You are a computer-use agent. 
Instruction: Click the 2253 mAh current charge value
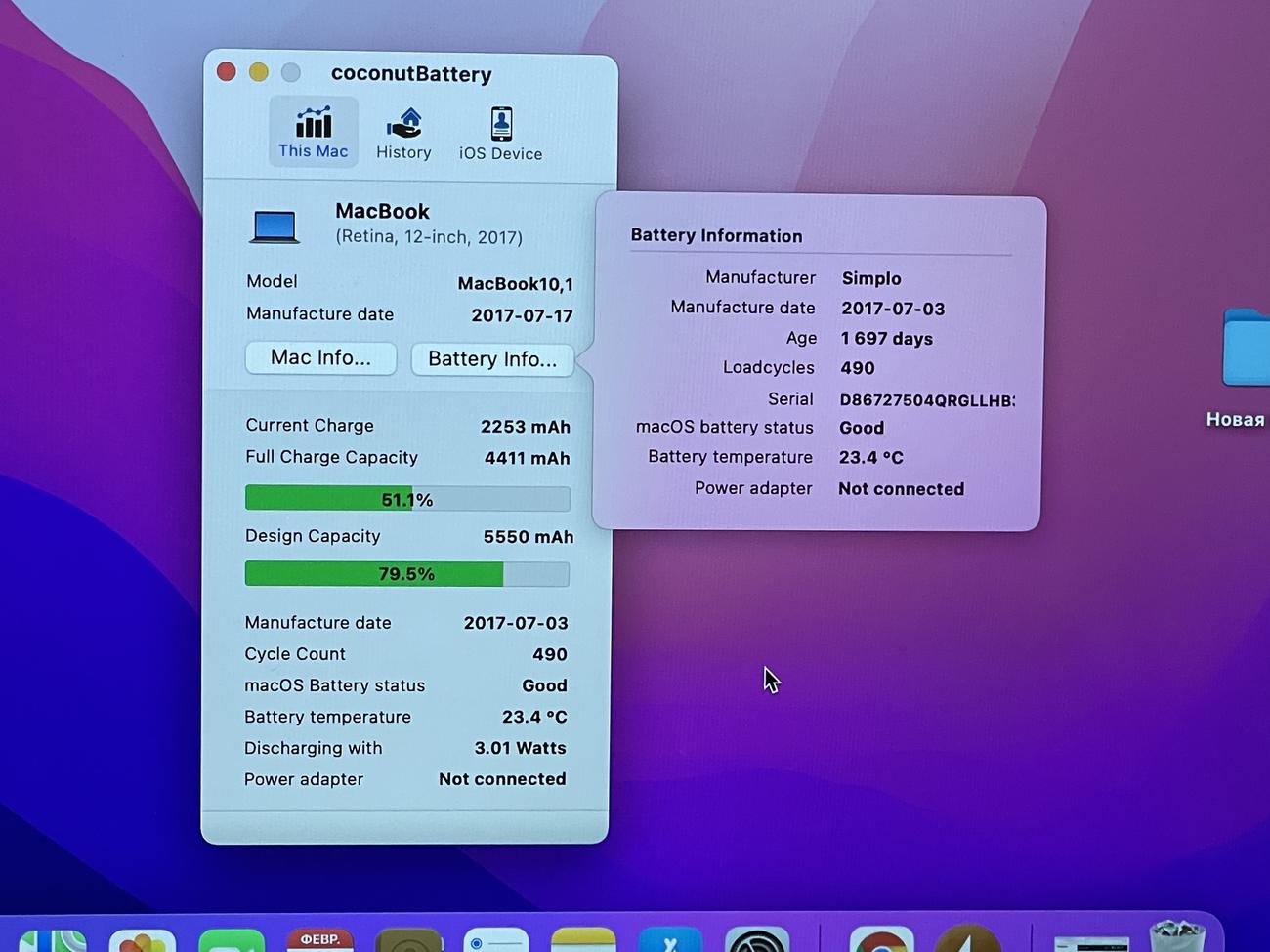[525, 427]
